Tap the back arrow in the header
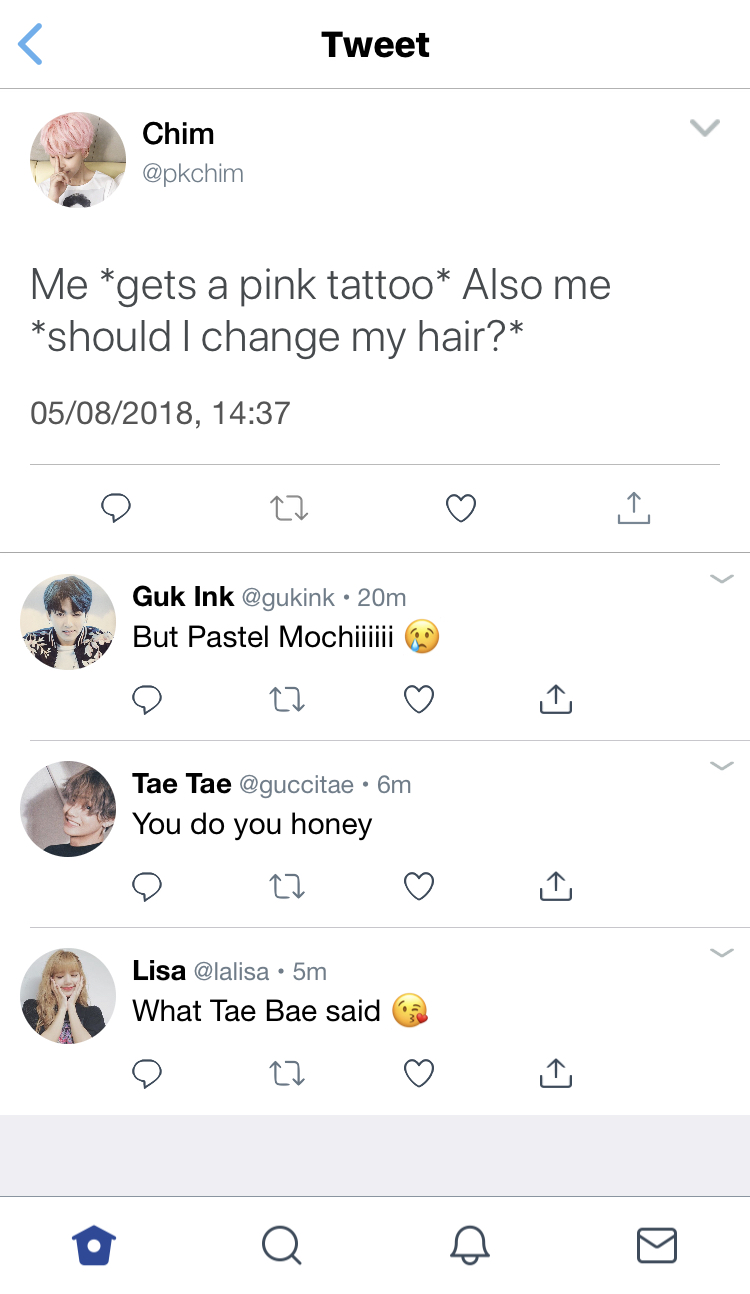Image resolution: width=750 pixels, height=1294 pixels. tap(31, 45)
